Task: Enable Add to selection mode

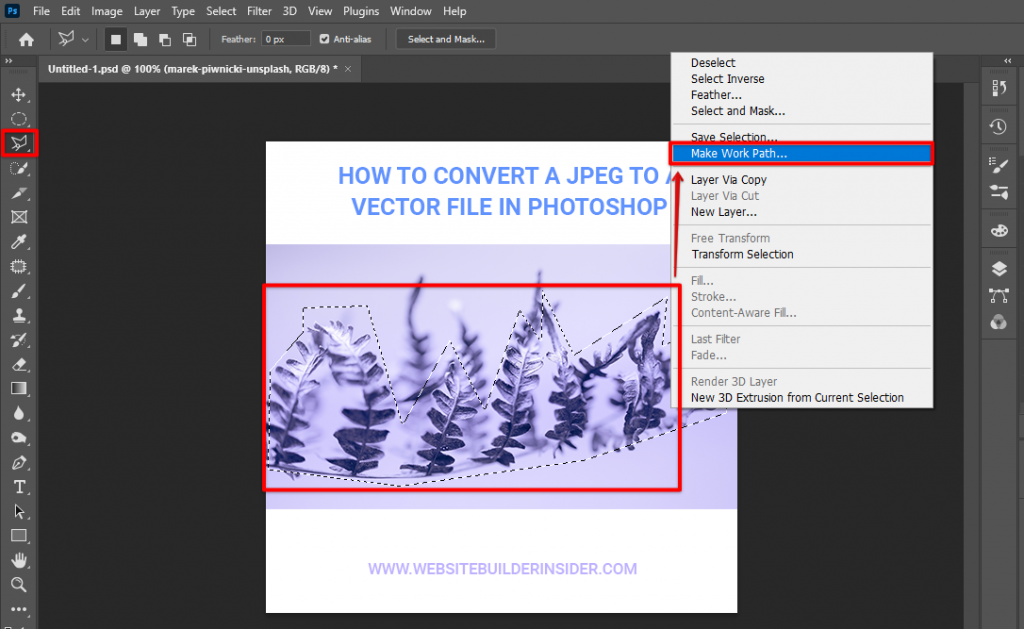Action: (x=140, y=39)
